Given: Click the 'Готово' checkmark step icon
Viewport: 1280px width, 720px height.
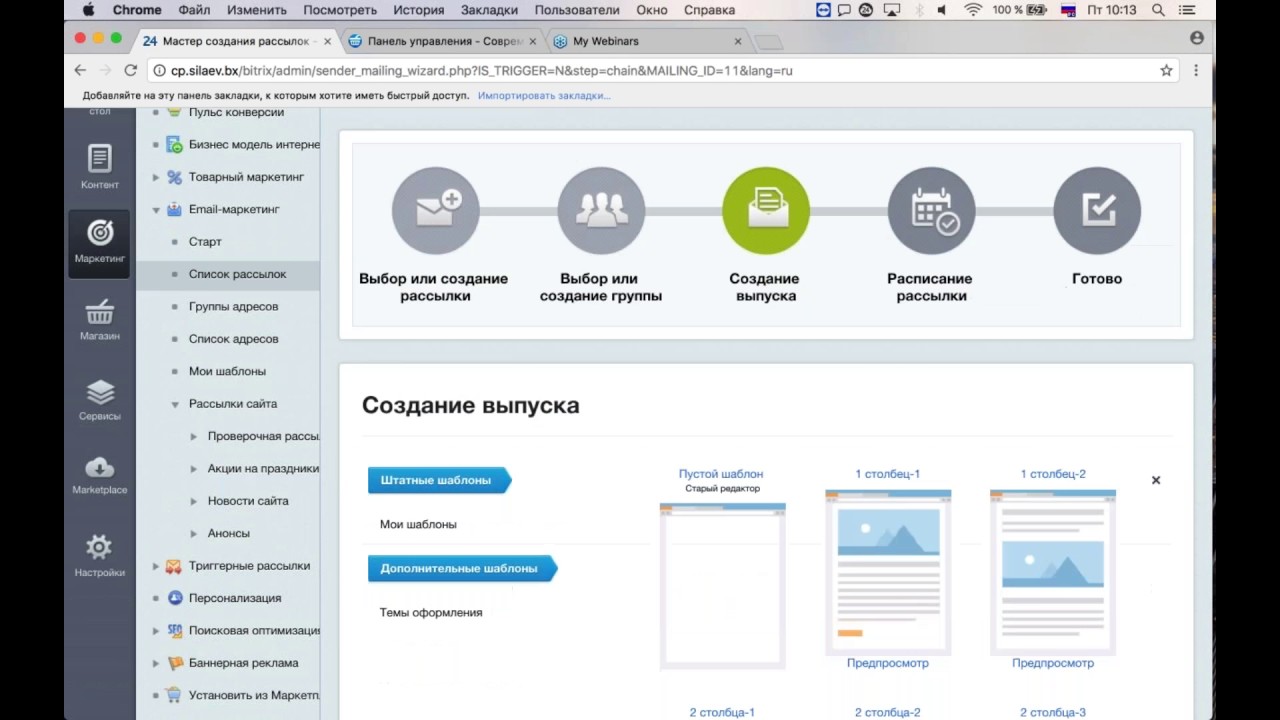Looking at the screenshot, I should point(1097,211).
